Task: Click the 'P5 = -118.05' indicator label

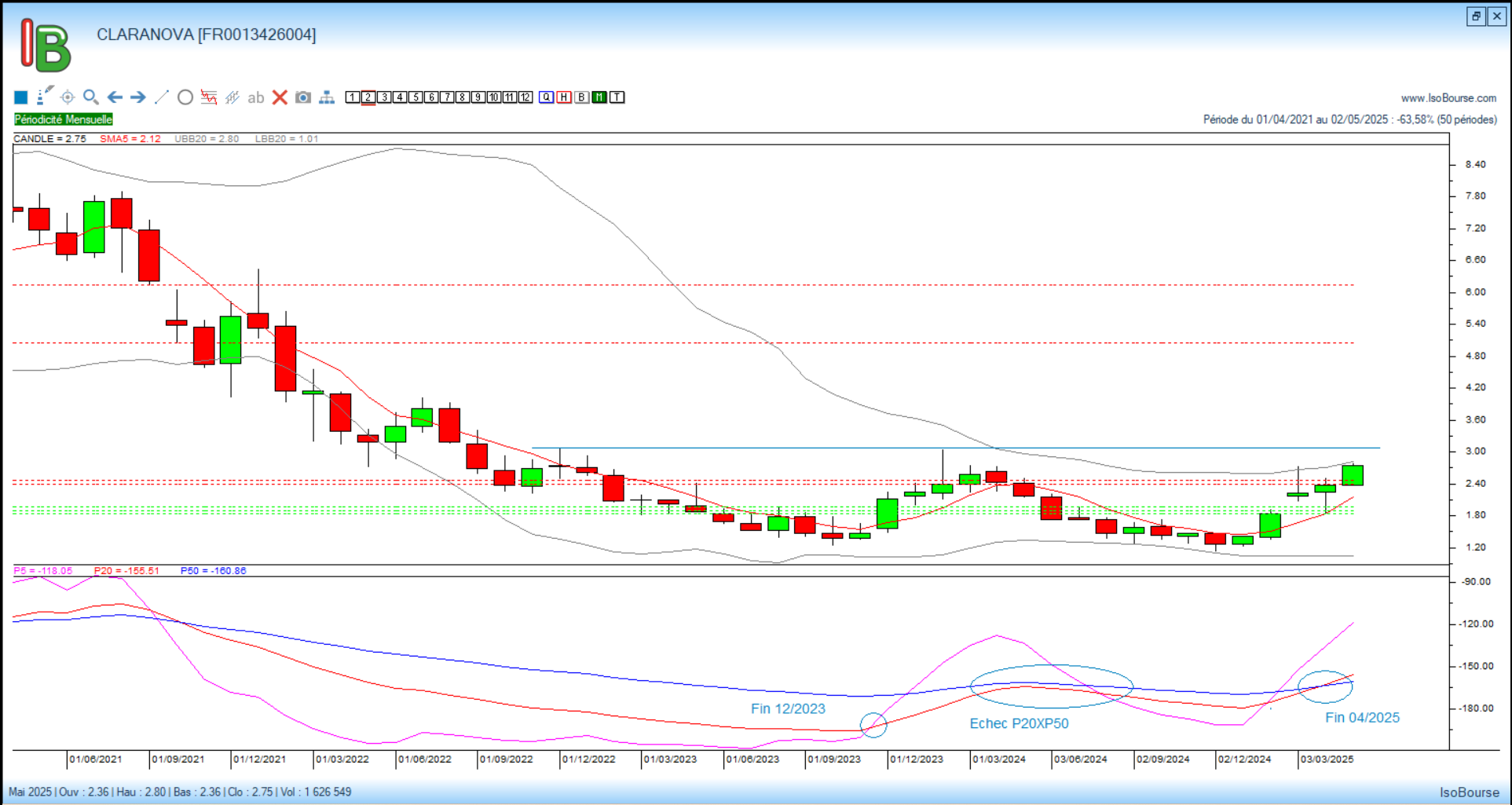Action: (43, 571)
